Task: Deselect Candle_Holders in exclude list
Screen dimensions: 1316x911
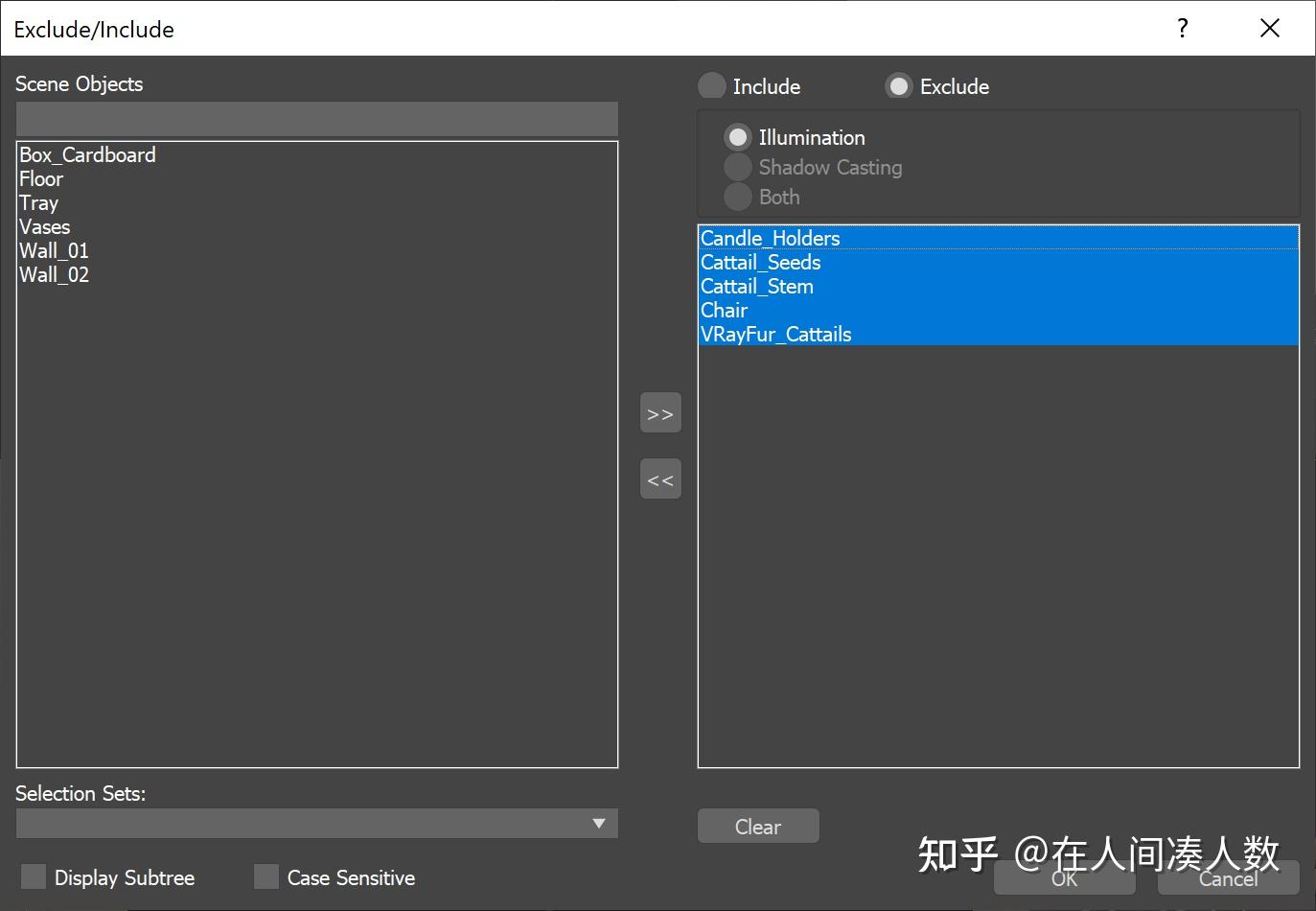Action: coord(770,237)
